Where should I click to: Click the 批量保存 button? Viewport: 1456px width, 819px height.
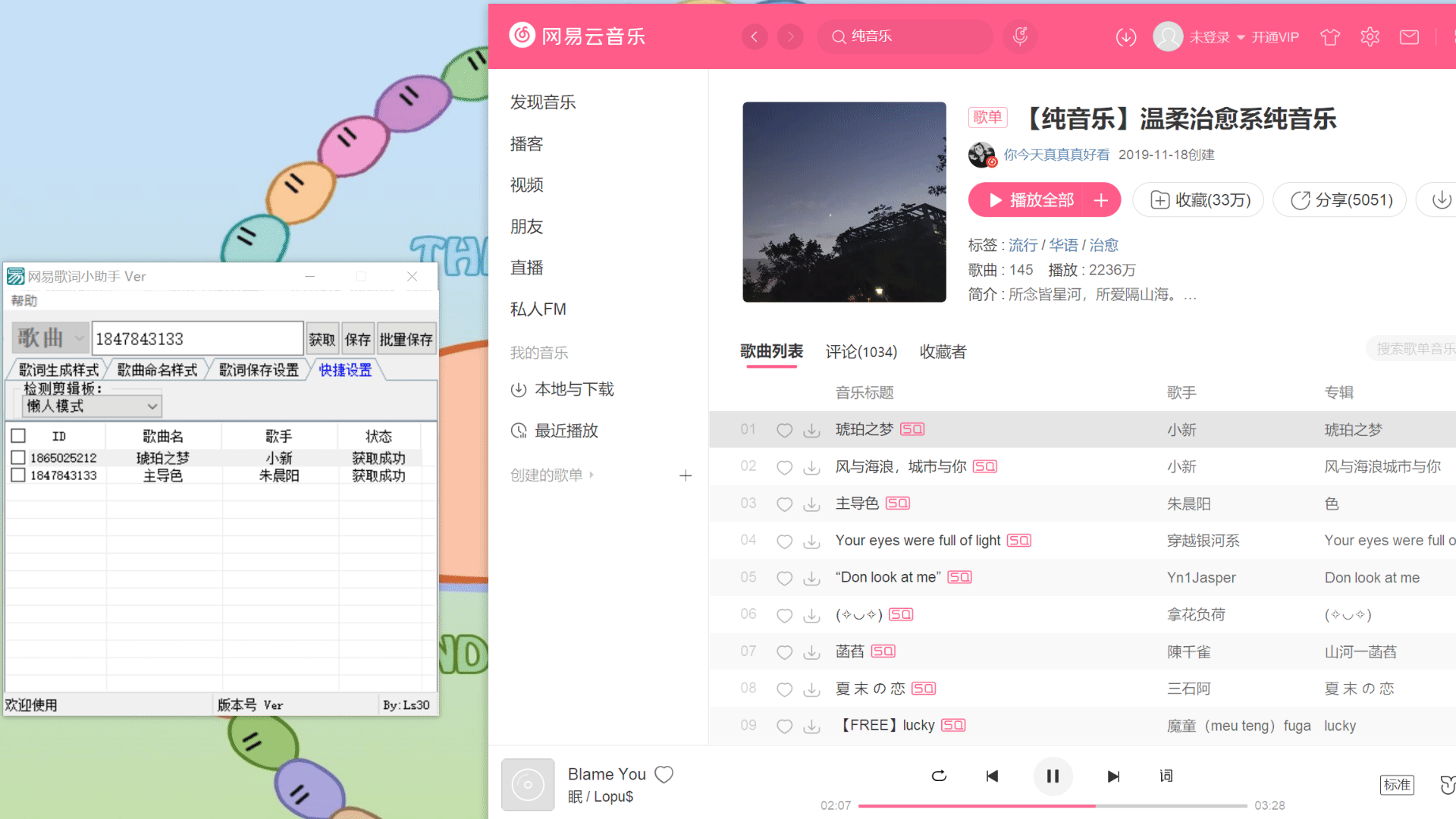(x=406, y=339)
